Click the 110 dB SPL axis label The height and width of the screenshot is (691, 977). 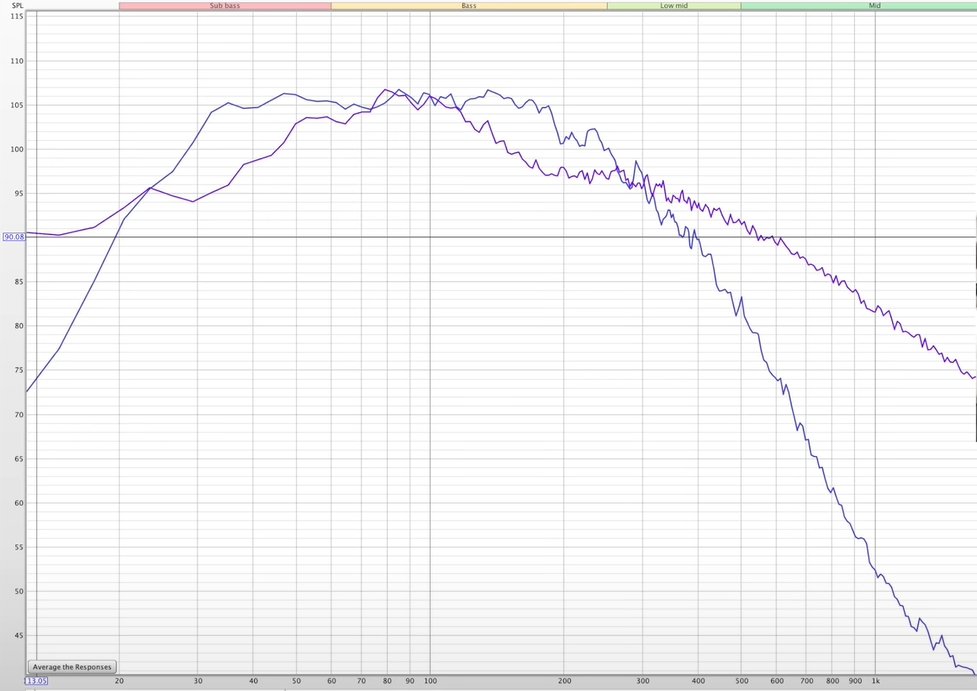tap(17, 61)
